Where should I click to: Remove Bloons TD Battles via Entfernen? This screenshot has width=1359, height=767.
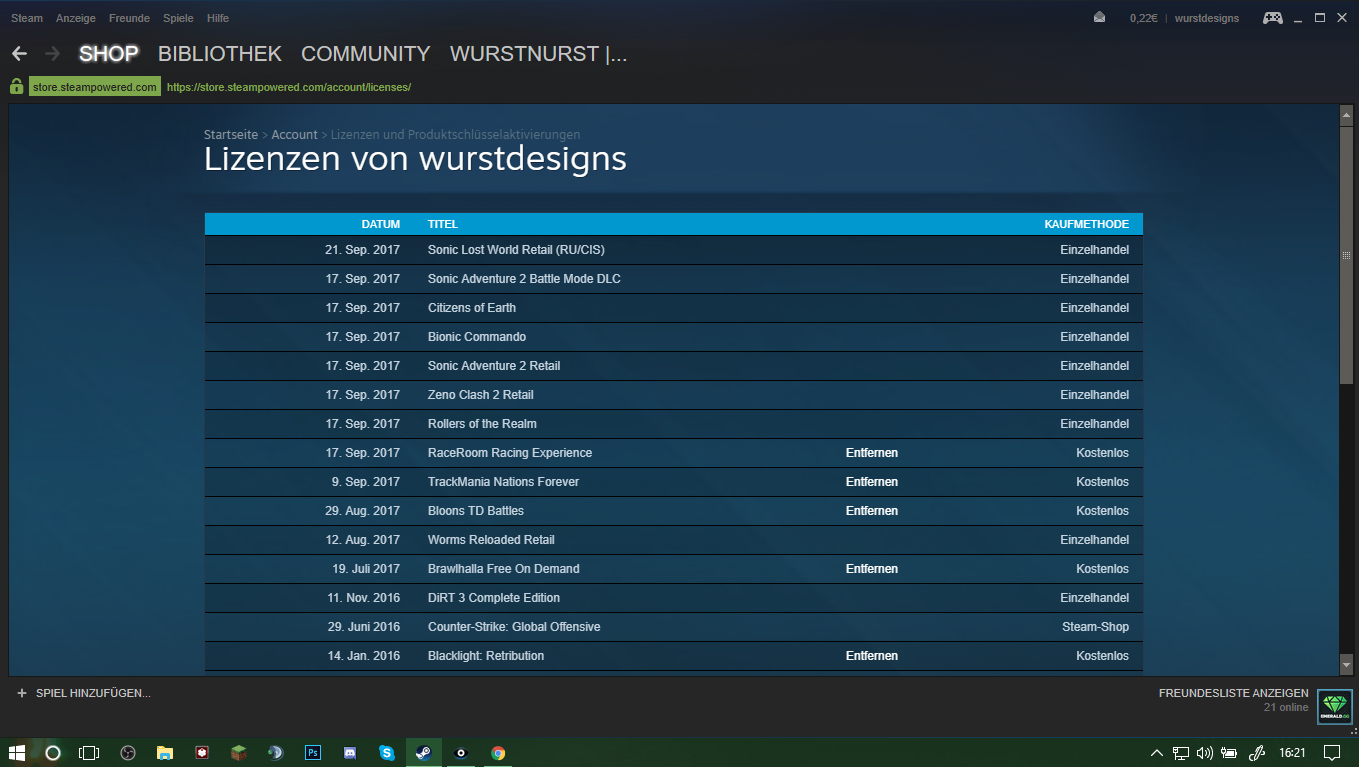(x=872, y=511)
